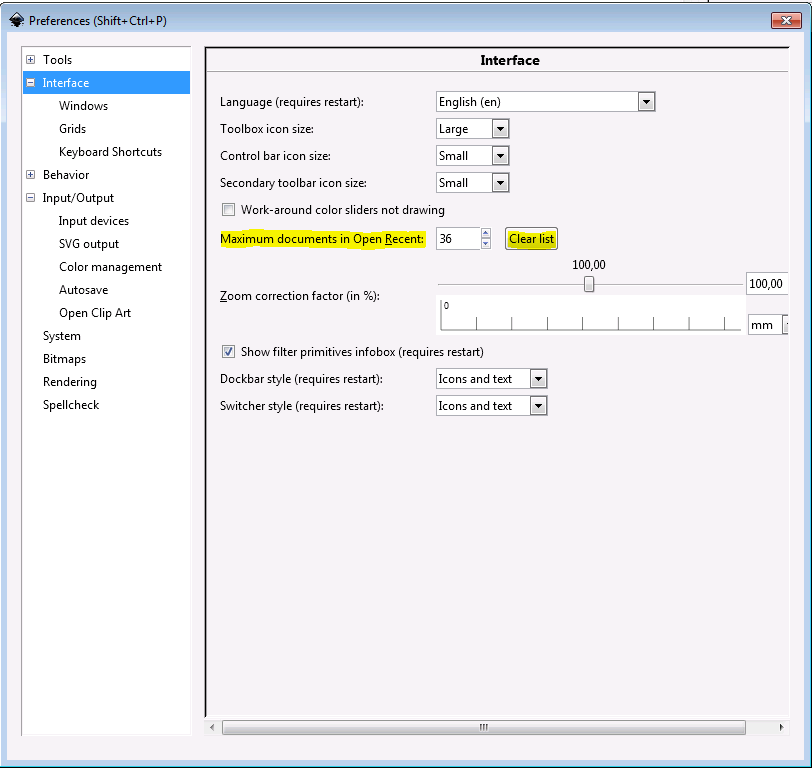Image resolution: width=812 pixels, height=768 pixels.
Task: Open the Language dropdown
Action: tap(646, 102)
